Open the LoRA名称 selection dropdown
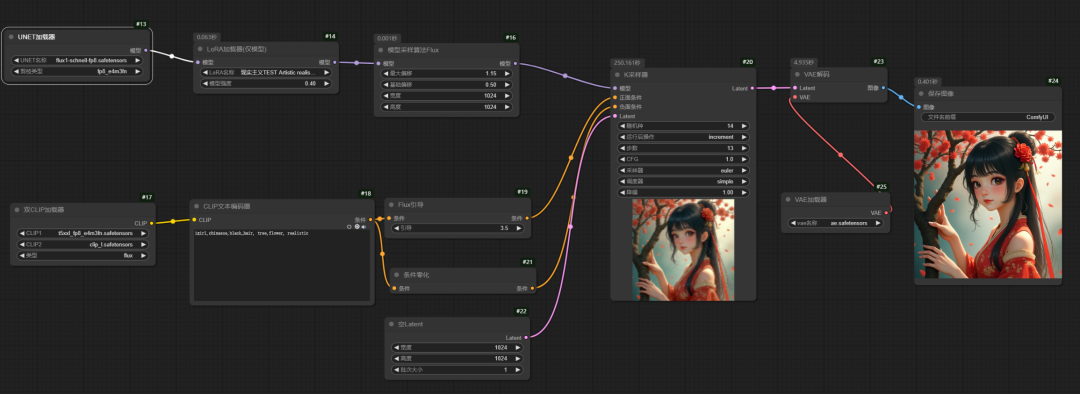The height and width of the screenshot is (394, 1080). 266,72
